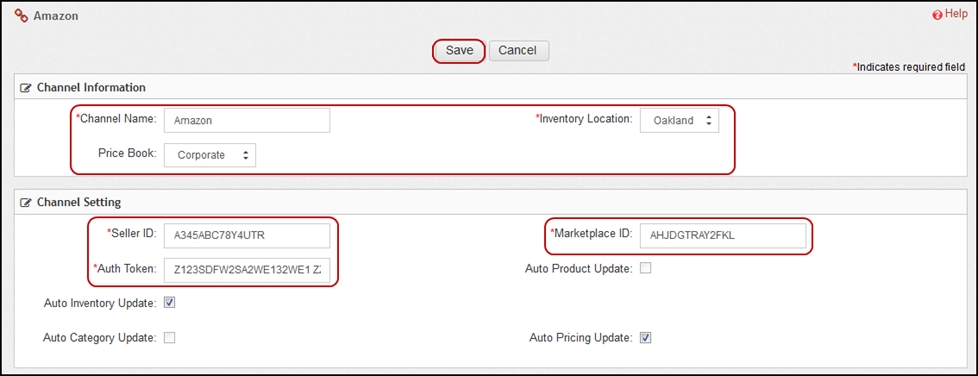Click the Channel Setting section heading

(x=79, y=203)
